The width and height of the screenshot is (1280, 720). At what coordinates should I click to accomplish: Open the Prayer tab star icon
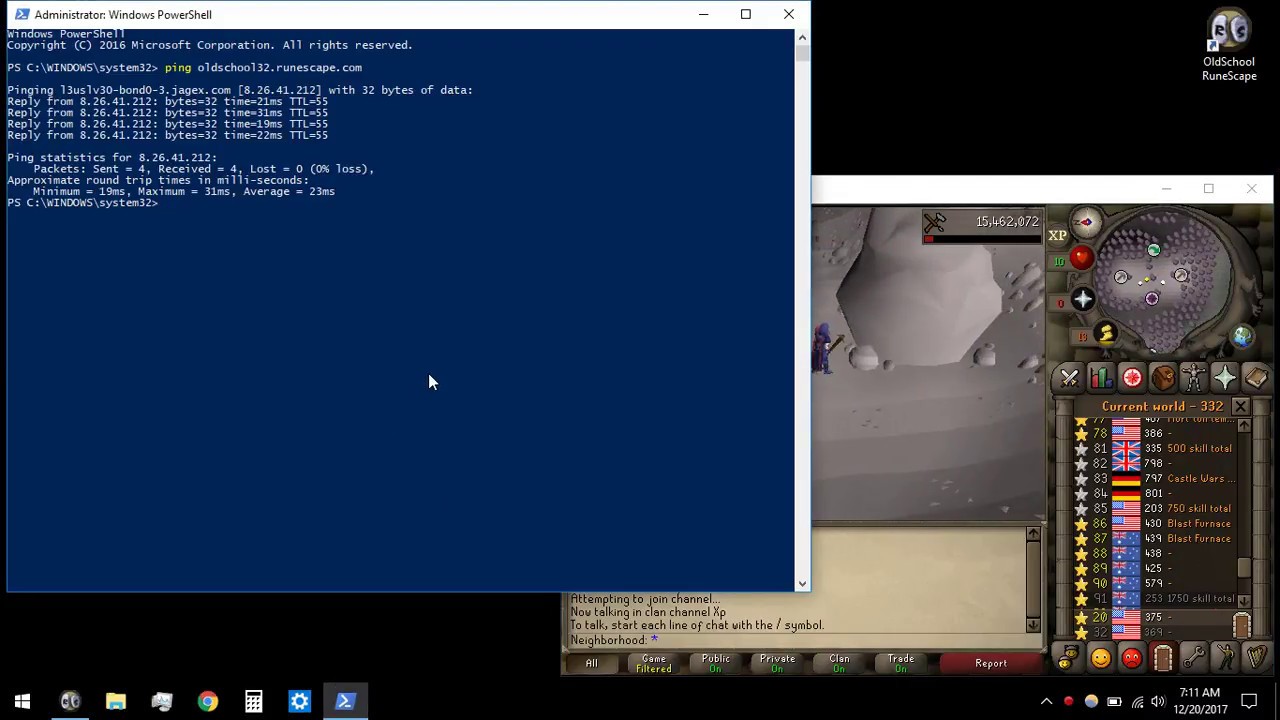pos(1225,378)
